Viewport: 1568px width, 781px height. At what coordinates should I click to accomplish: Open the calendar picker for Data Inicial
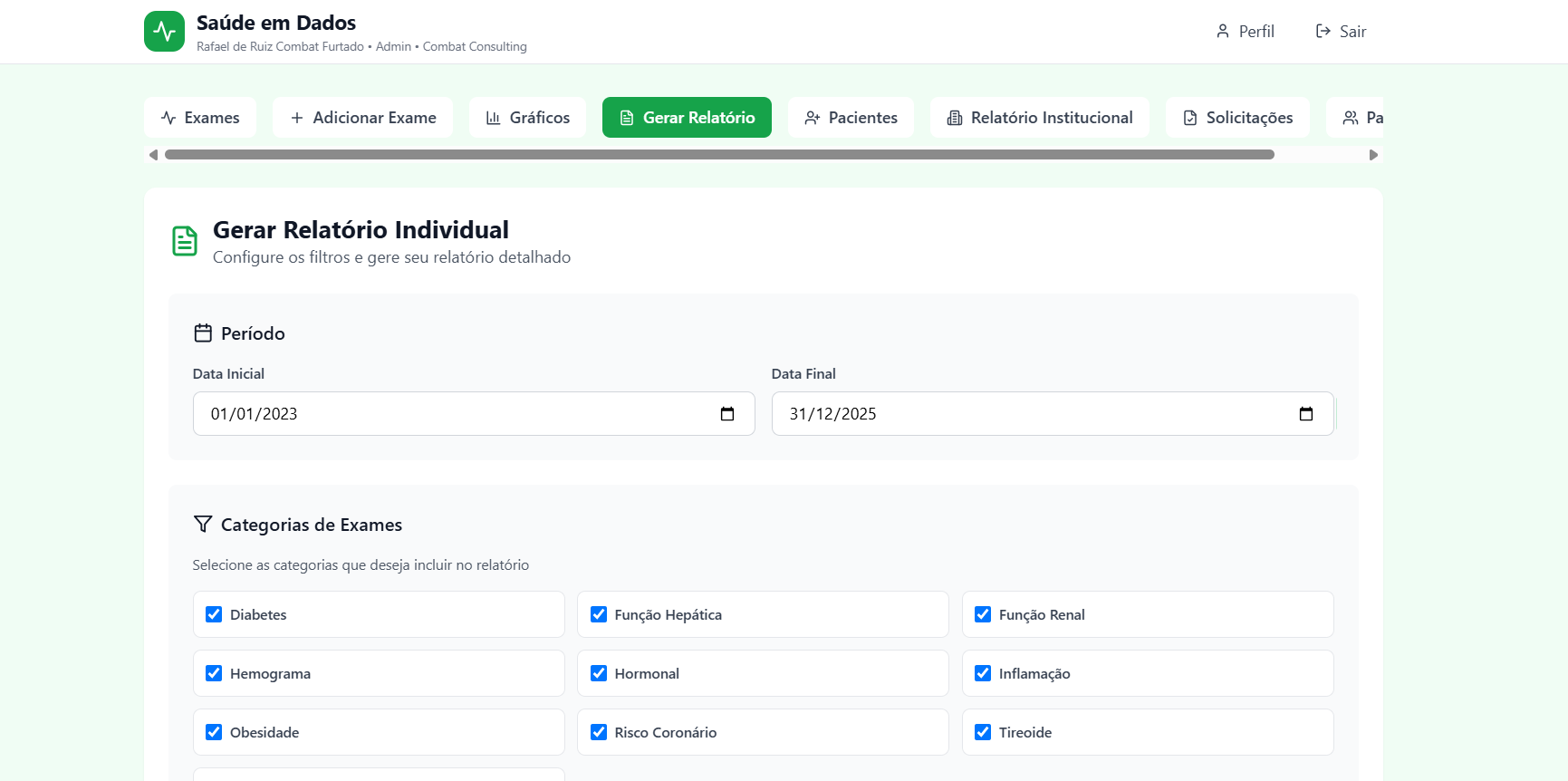pos(726,414)
